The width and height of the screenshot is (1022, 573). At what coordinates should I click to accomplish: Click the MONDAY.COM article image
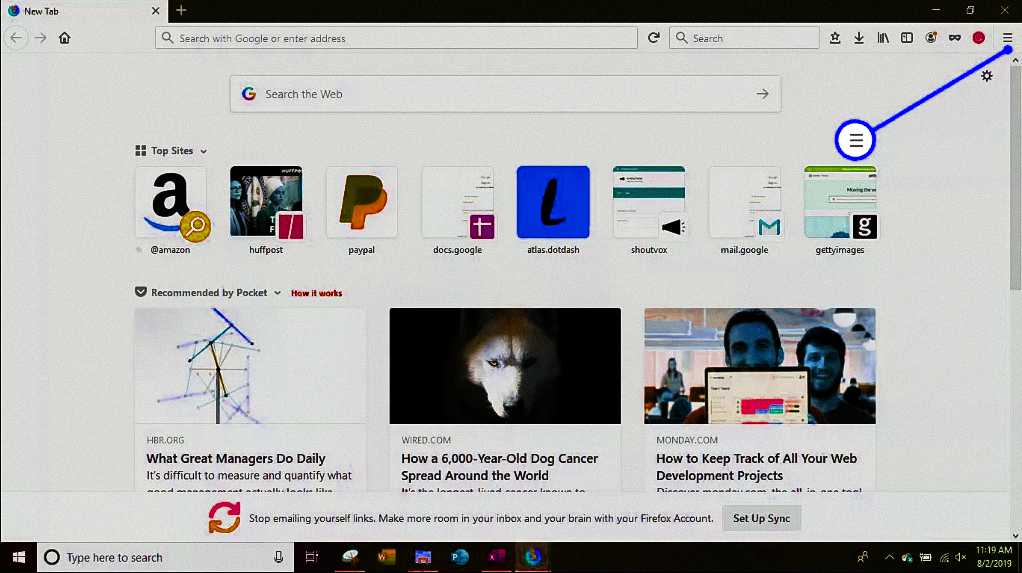click(760, 366)
